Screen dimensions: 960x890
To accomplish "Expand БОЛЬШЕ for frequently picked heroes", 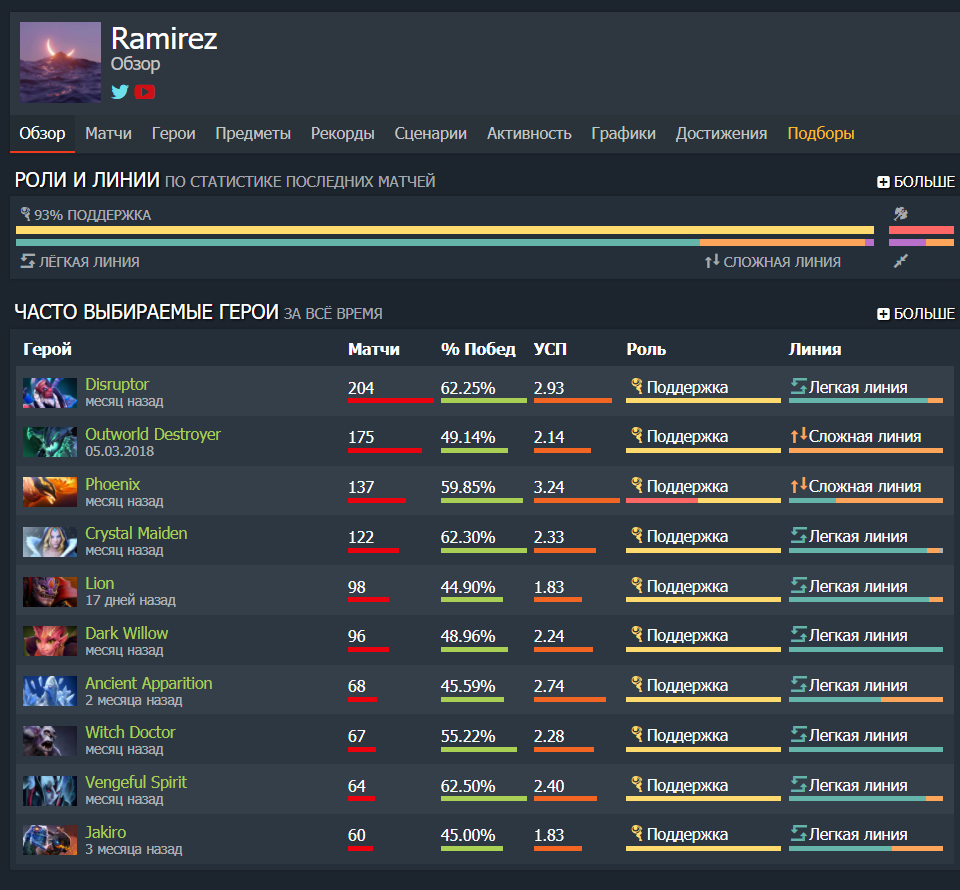I will pos(916,313).
